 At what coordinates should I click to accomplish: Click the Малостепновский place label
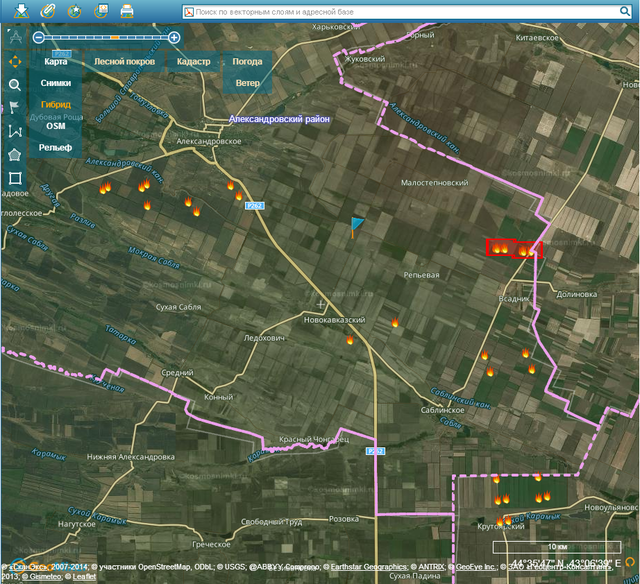pos(435,183)
